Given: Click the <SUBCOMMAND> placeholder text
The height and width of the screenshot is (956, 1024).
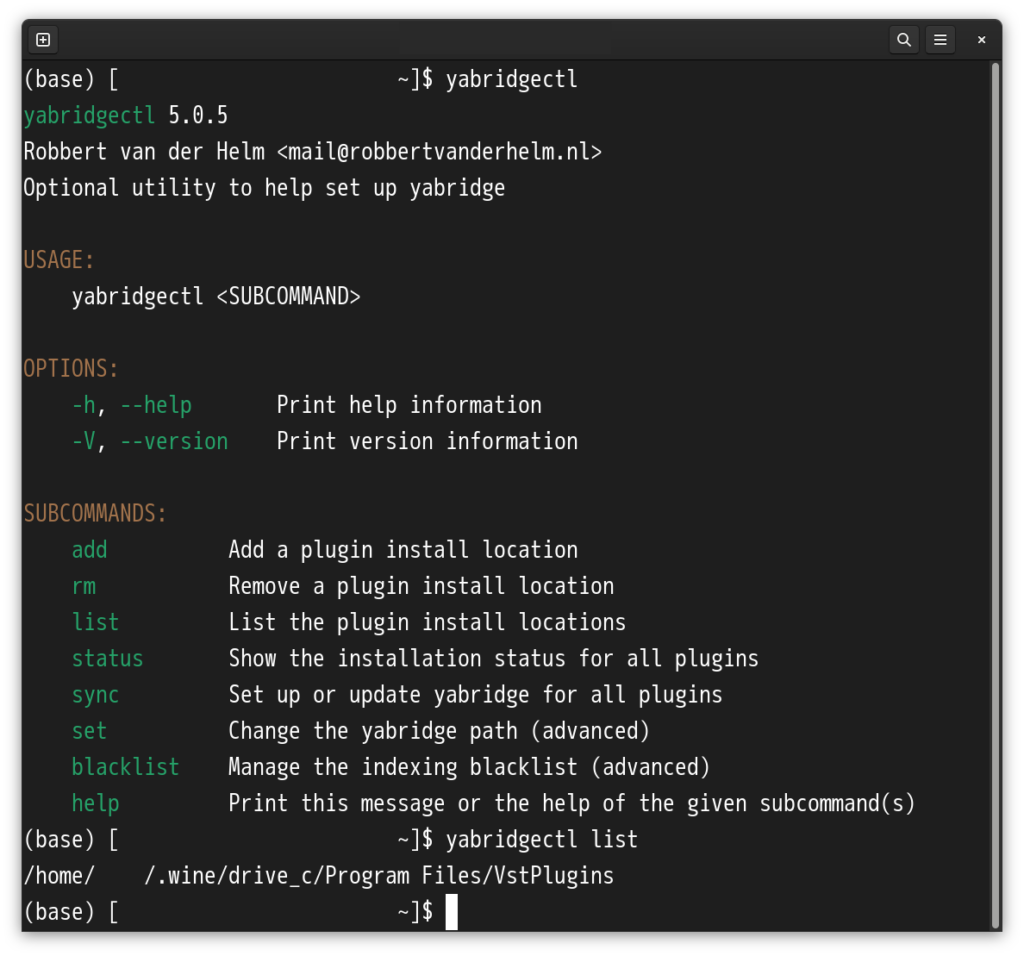Looking at the screenshot, I should [288, 296].
